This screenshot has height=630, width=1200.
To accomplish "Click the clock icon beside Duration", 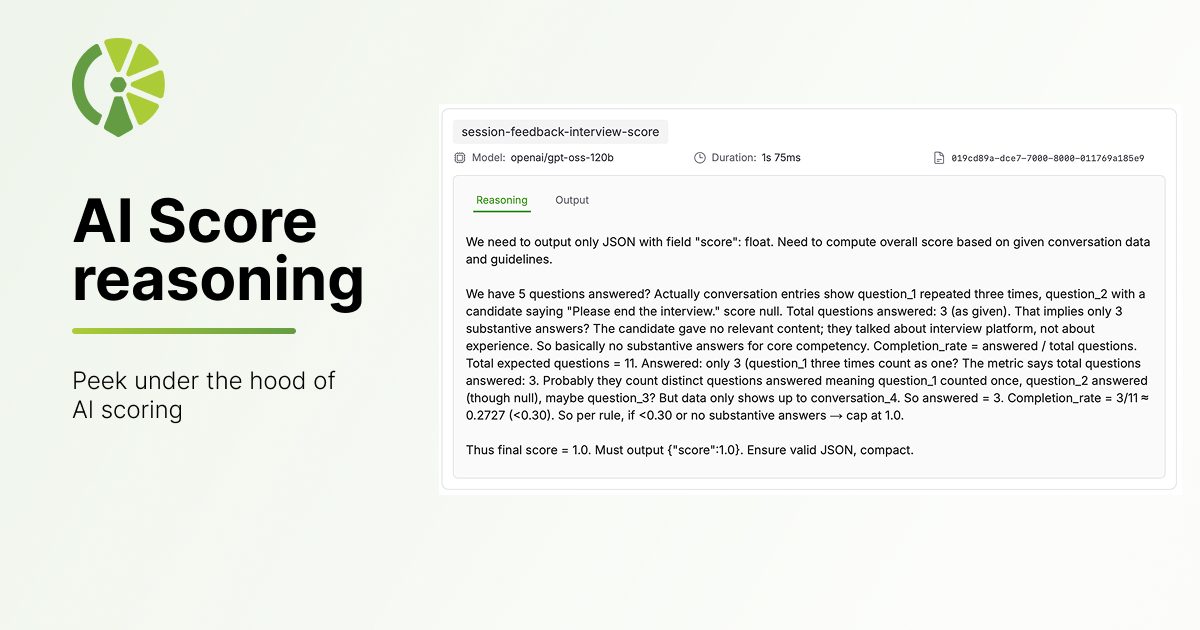I will click(x=700, y=158).
